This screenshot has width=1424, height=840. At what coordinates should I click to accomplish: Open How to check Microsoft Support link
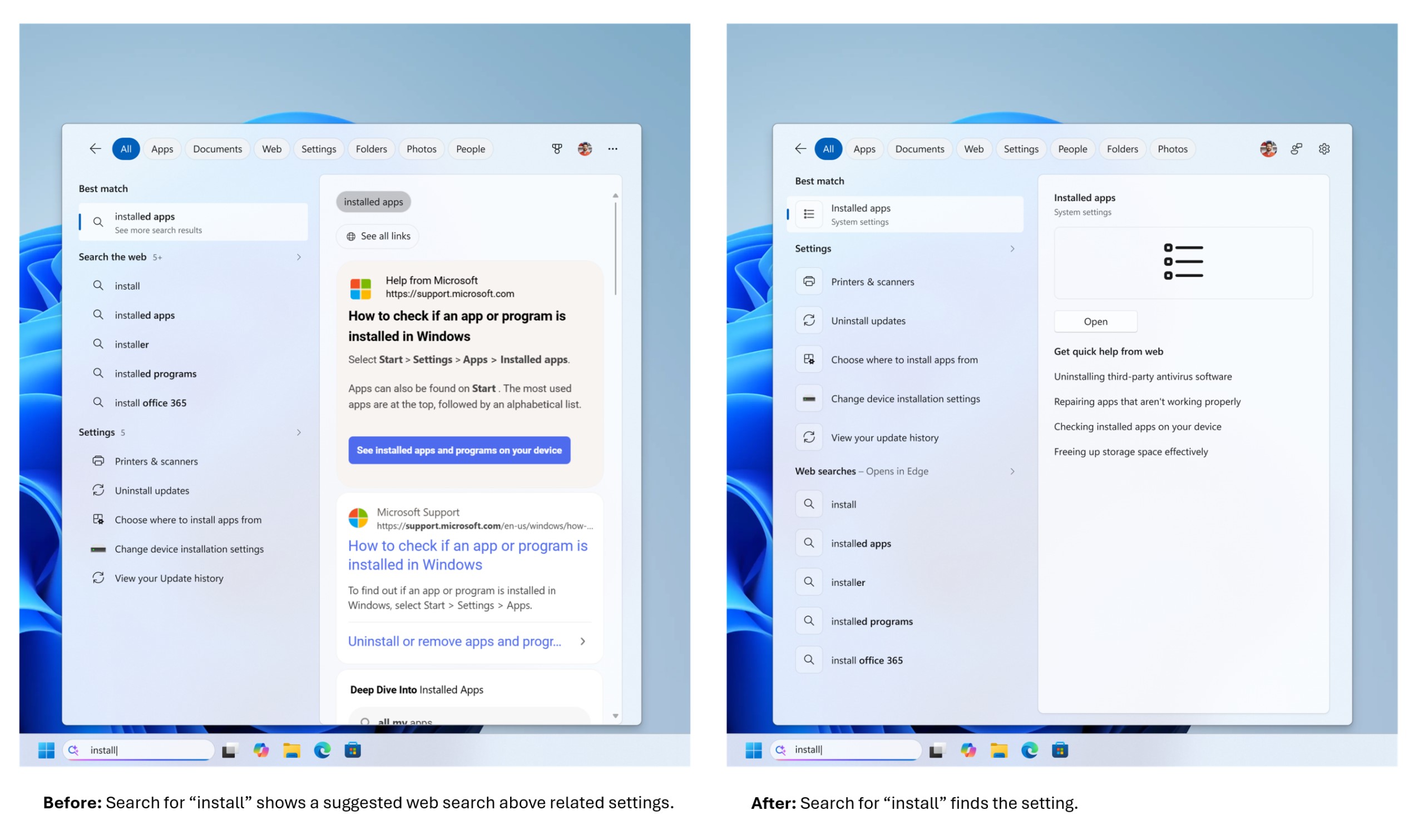(x=468, y=555)
